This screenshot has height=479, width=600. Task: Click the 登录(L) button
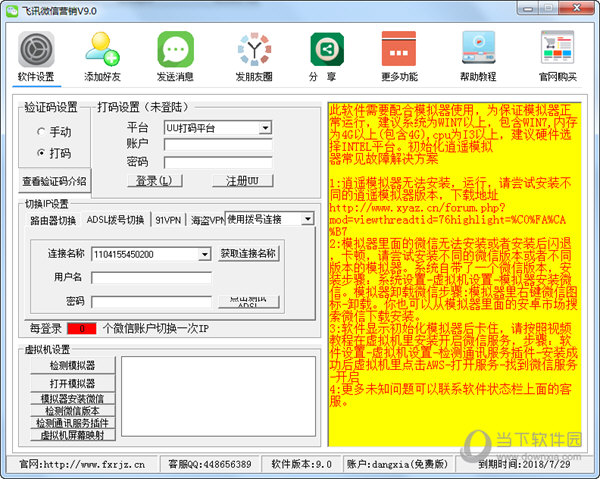point(155,181)
